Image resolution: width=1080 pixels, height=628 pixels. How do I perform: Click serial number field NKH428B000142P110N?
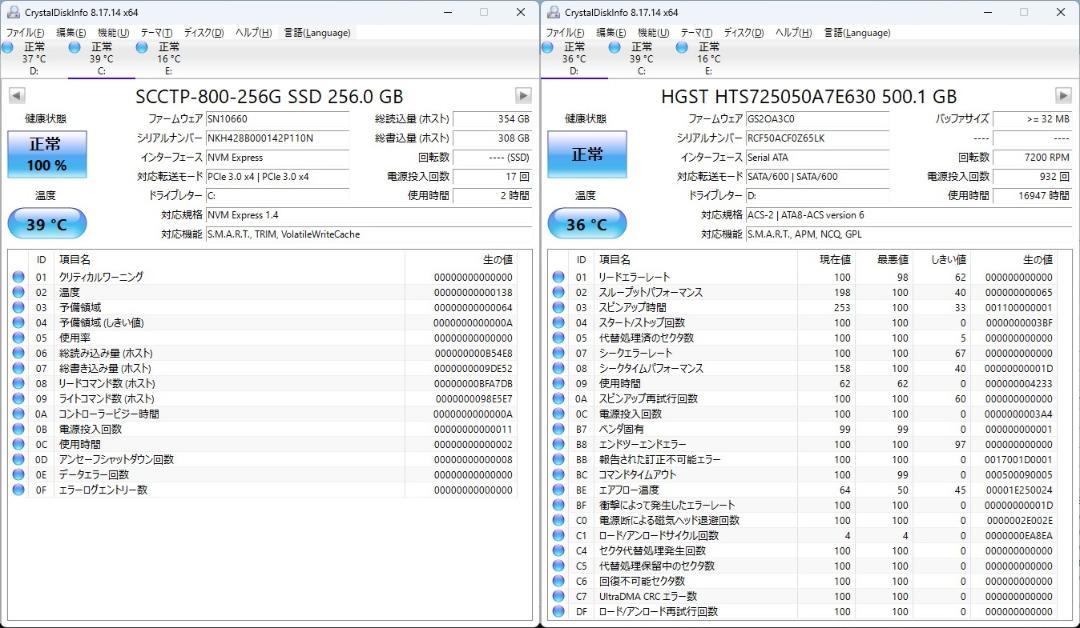(278, 138)
